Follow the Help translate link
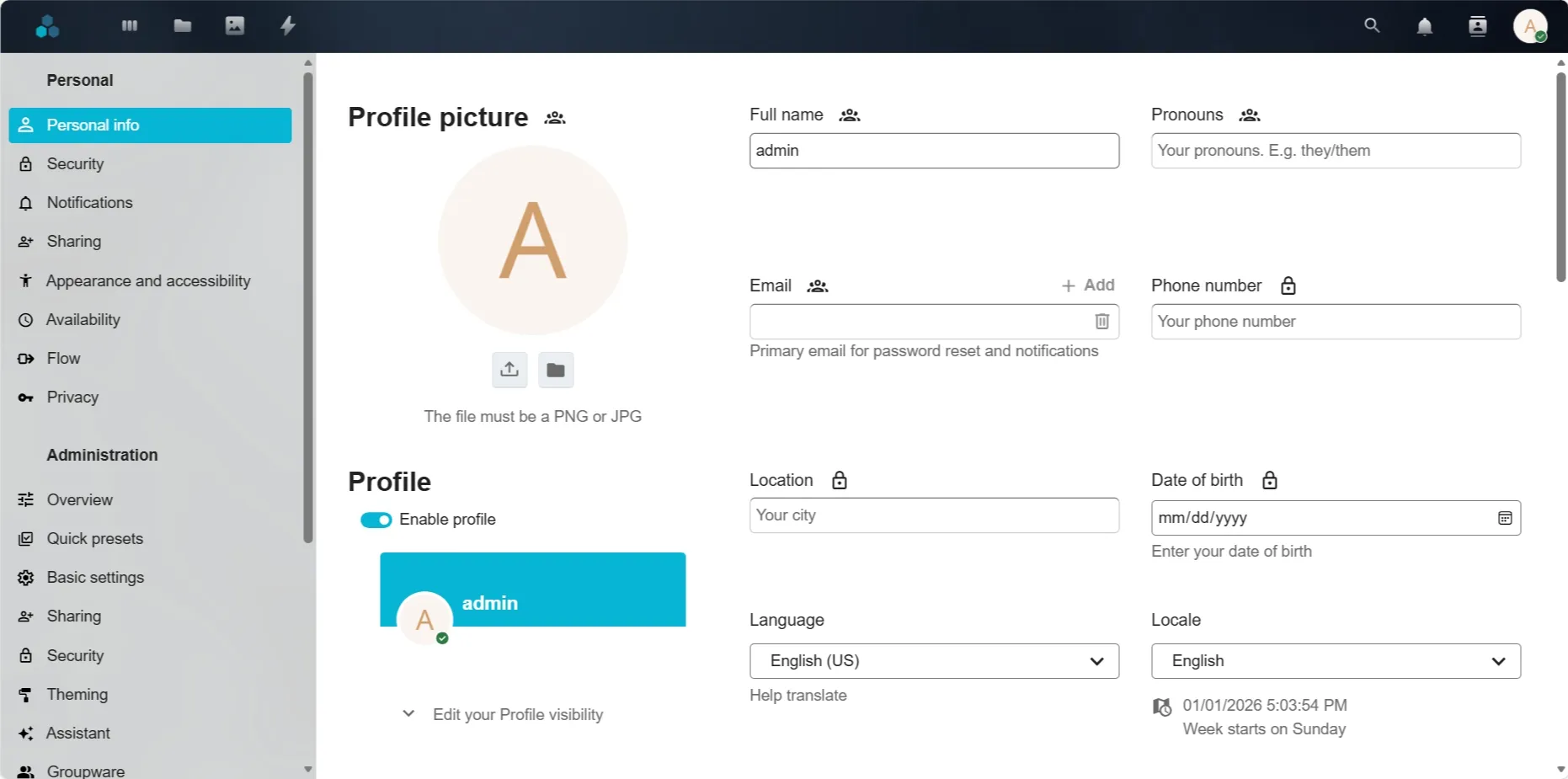This screenshot has width=1568, height=779. pos(797,696)
